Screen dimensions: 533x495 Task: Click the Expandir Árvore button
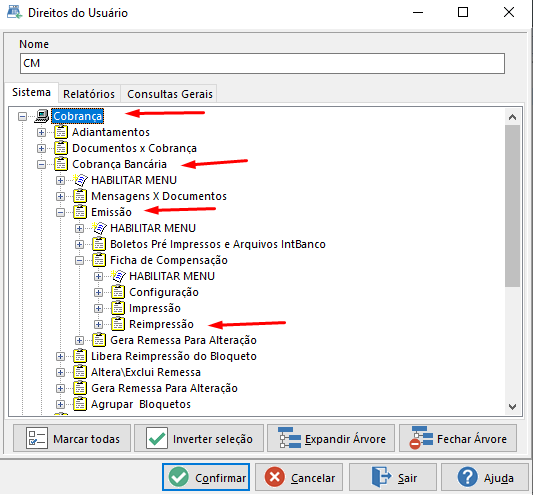[331, 438]
